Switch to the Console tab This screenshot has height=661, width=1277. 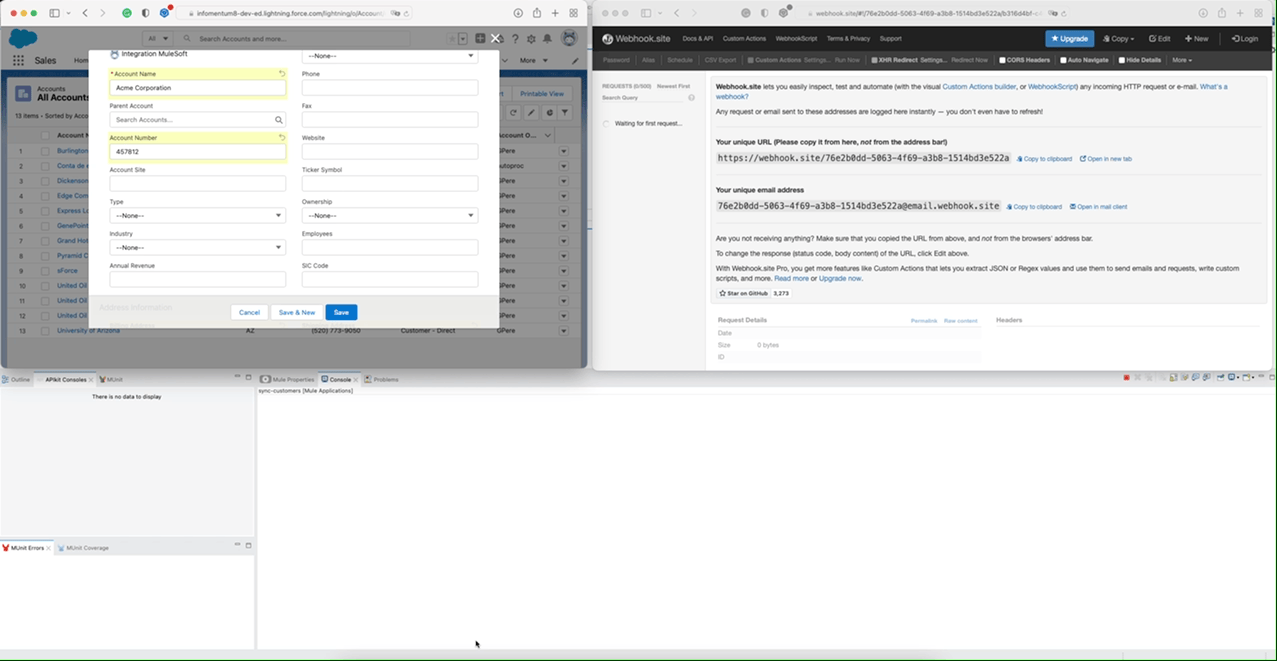[339, 380]
